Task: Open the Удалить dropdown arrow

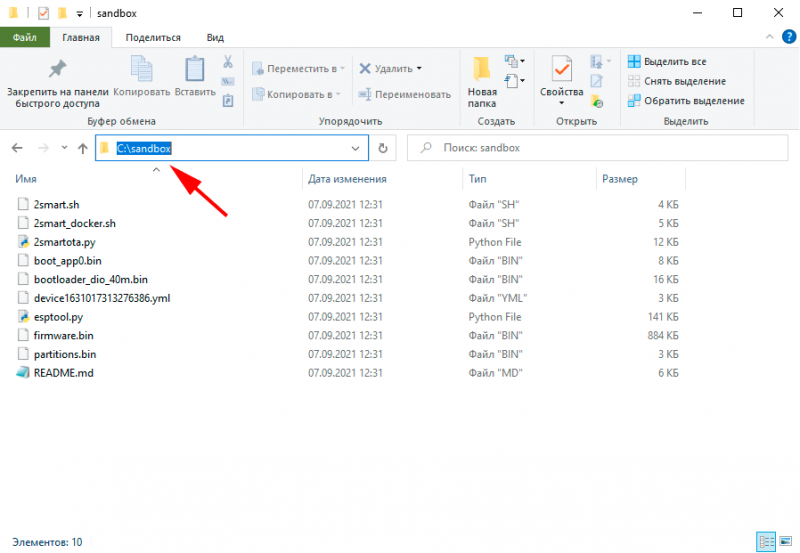Action: 419,68
